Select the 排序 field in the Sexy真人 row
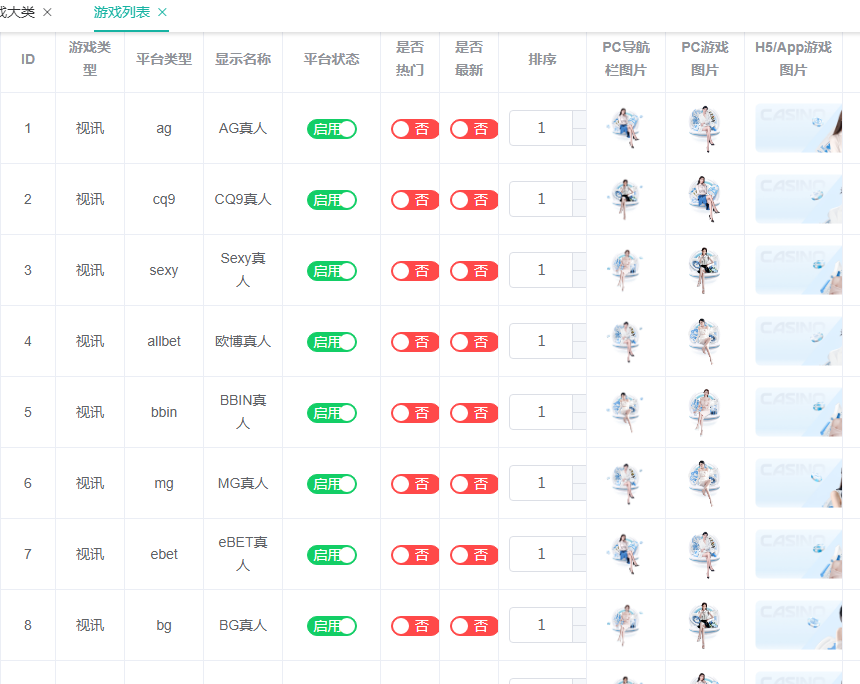Screen dimensions: 860x684 [541, 270]
